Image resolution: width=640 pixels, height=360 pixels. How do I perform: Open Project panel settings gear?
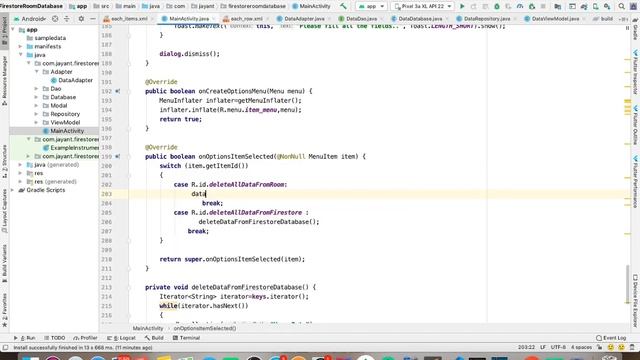(81, 19)
